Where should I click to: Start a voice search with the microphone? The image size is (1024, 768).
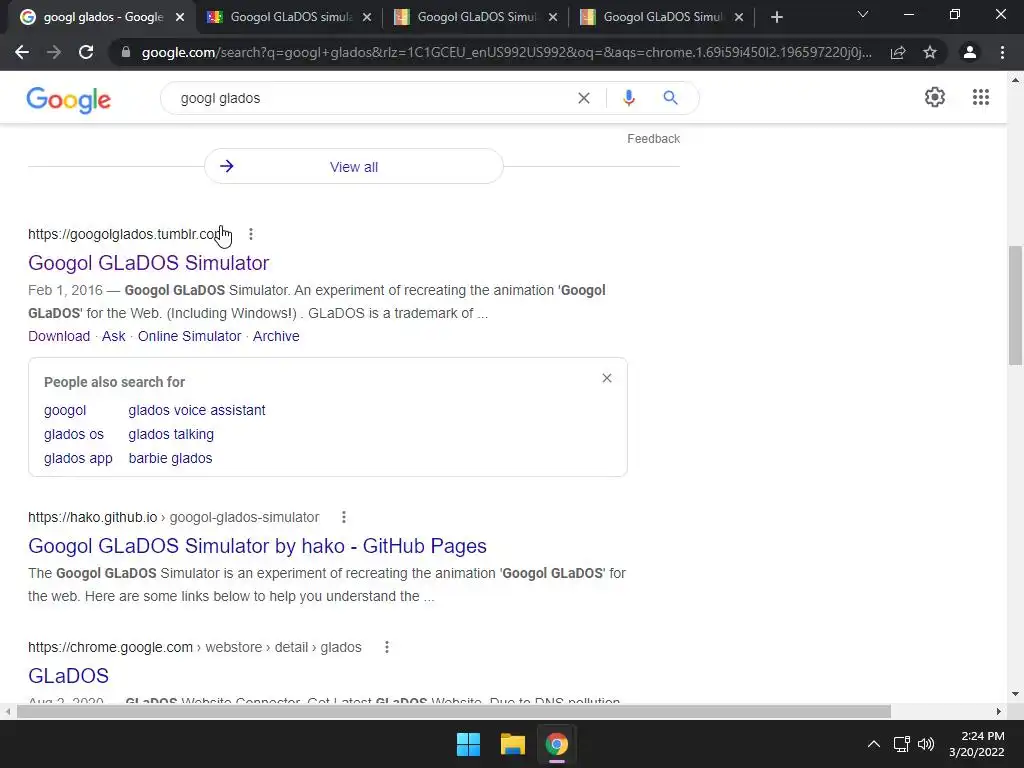click(628, 98)
